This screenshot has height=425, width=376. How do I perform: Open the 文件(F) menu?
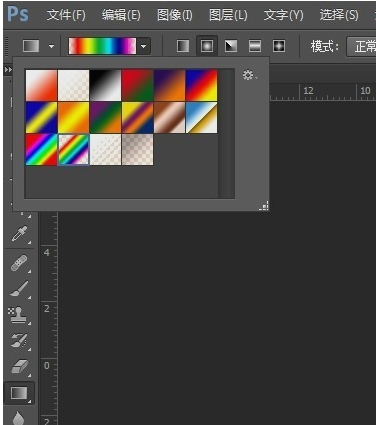(66, 15)
